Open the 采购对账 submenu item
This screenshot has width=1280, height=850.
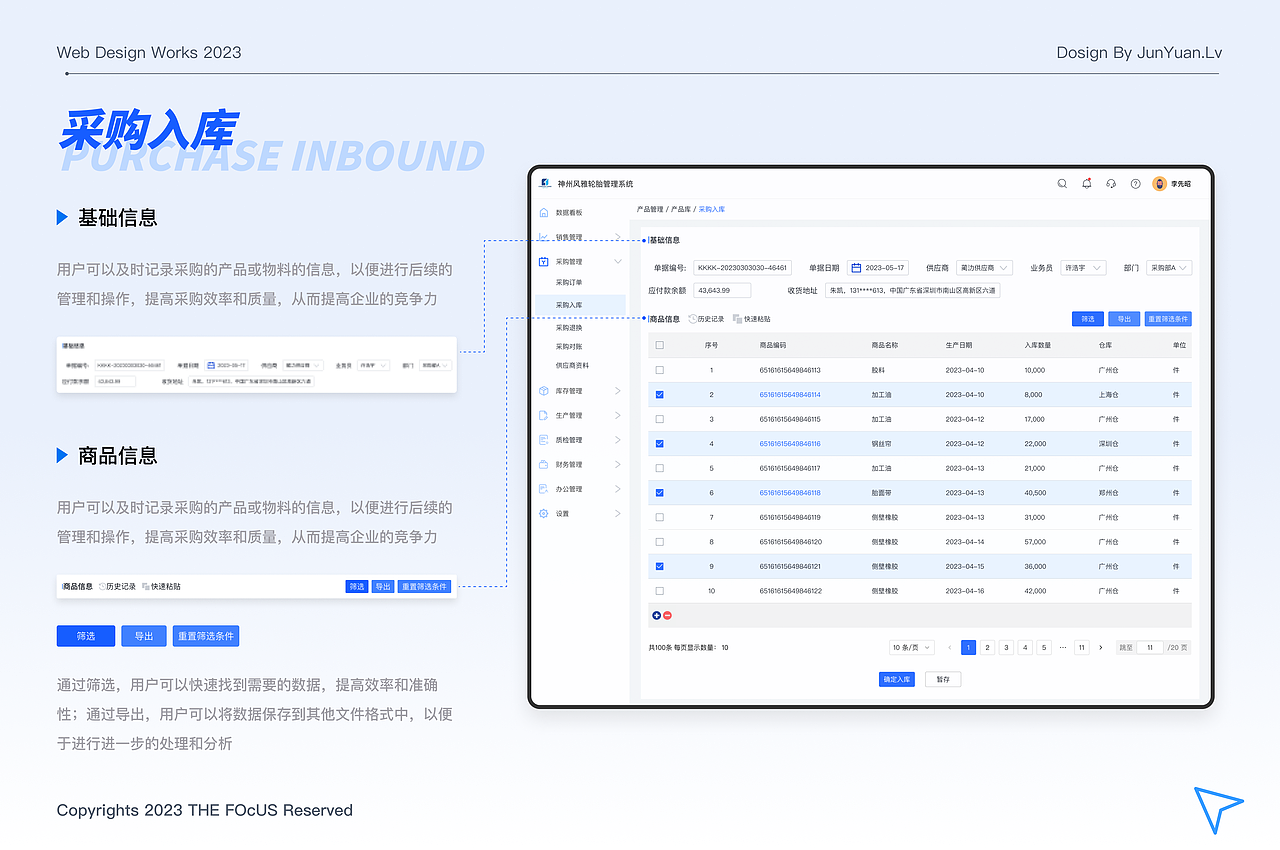569,346
